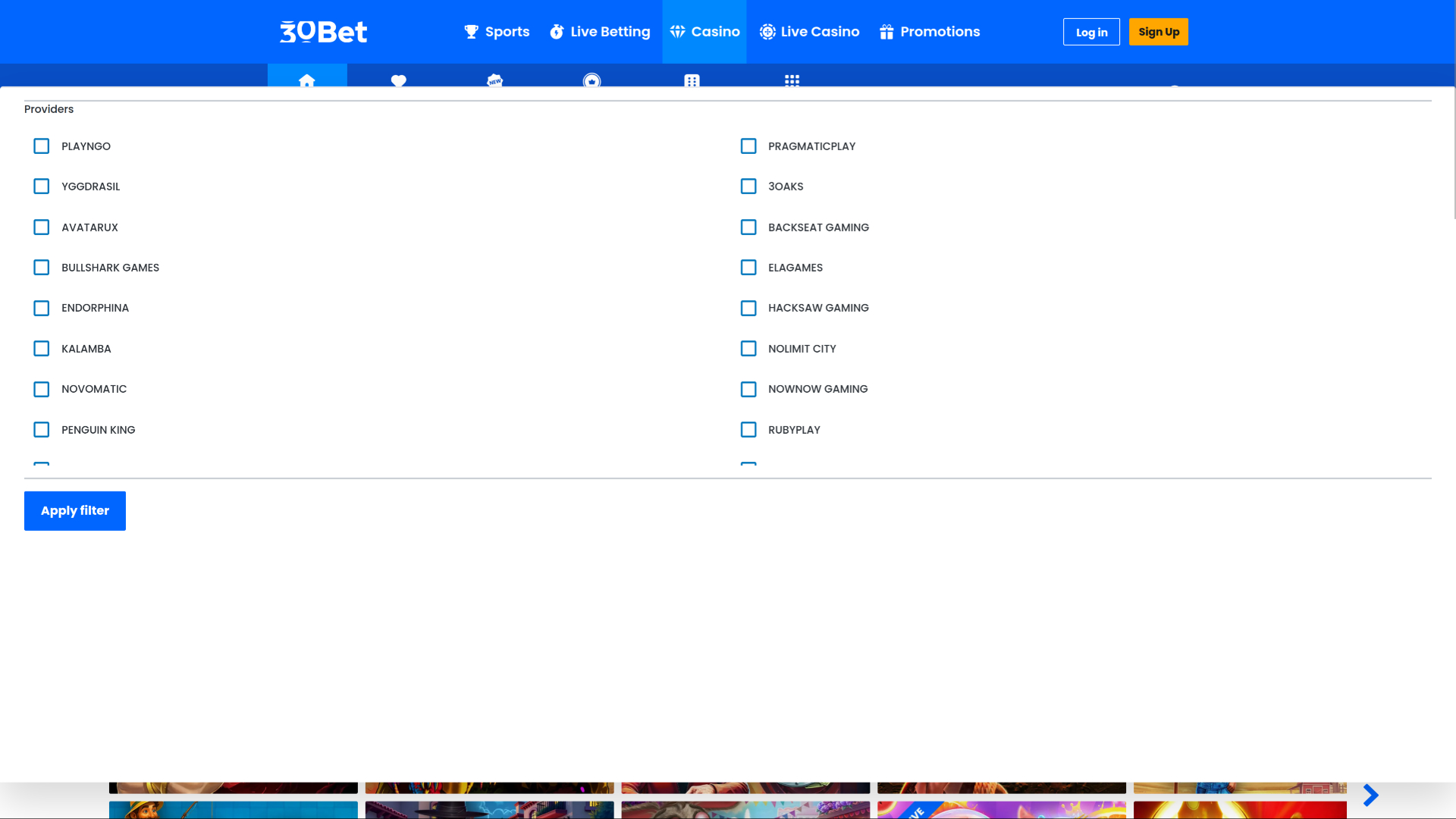The width and height of the screenshot is (1456, 819).
Task: Open the dice games category icon
Action: 691,81
